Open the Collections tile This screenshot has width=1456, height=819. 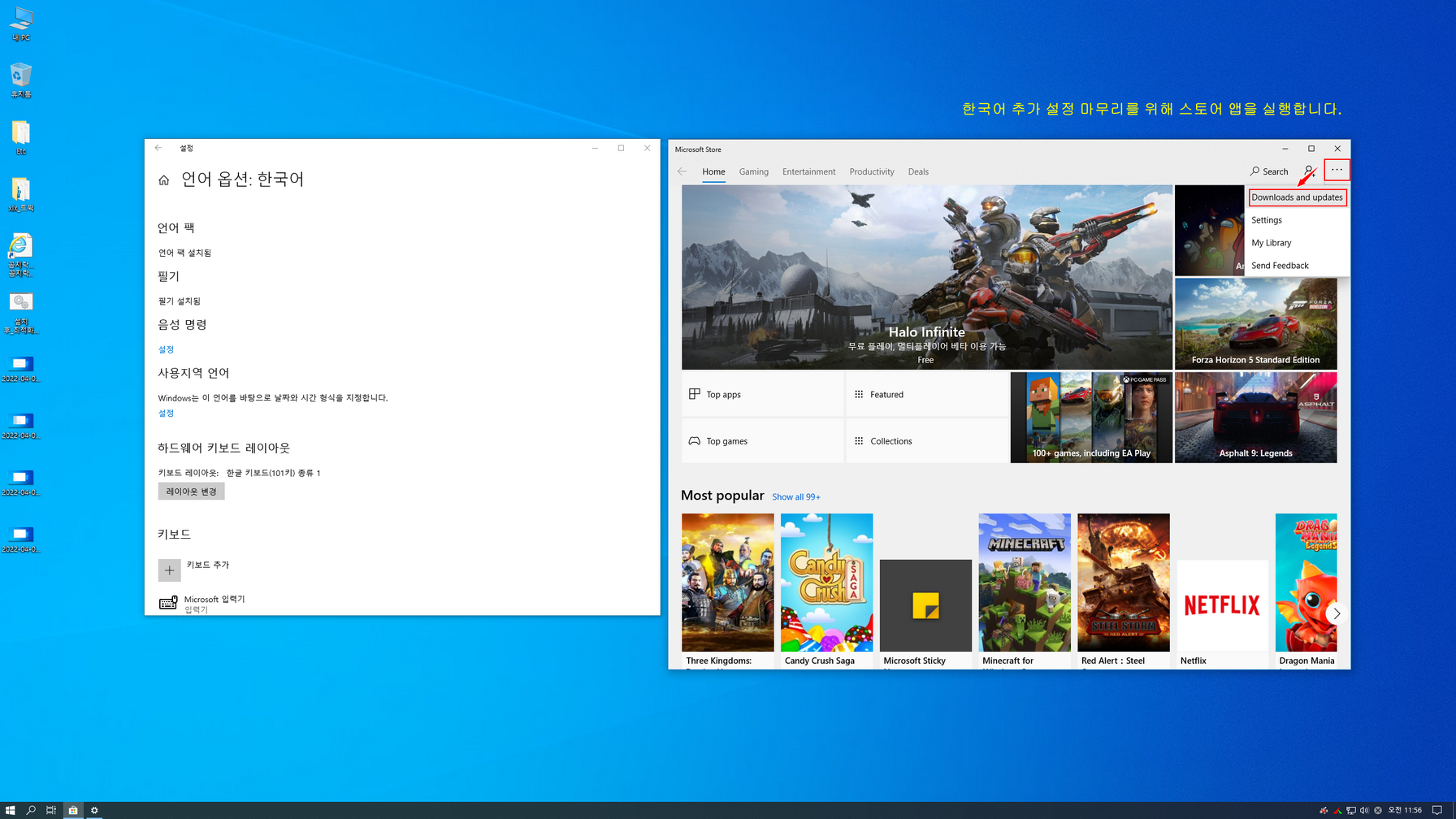(x=926, y=441)
